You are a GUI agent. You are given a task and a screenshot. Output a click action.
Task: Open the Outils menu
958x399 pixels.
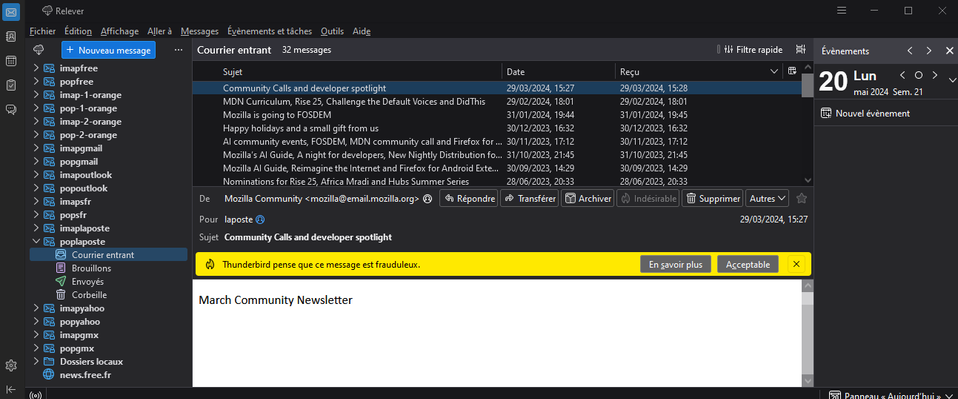pos(332,31)
